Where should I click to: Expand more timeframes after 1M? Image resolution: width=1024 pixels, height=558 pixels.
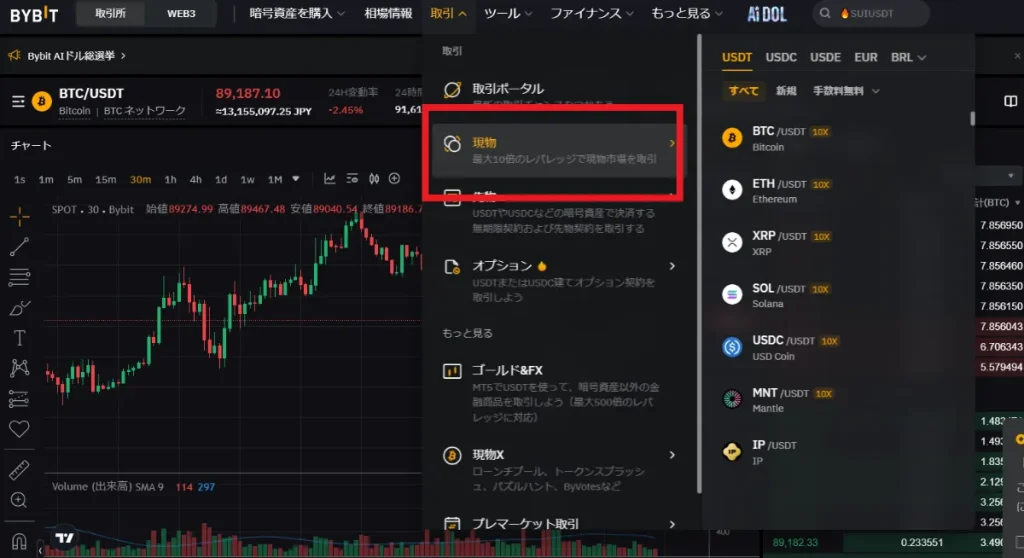point(296,178)
